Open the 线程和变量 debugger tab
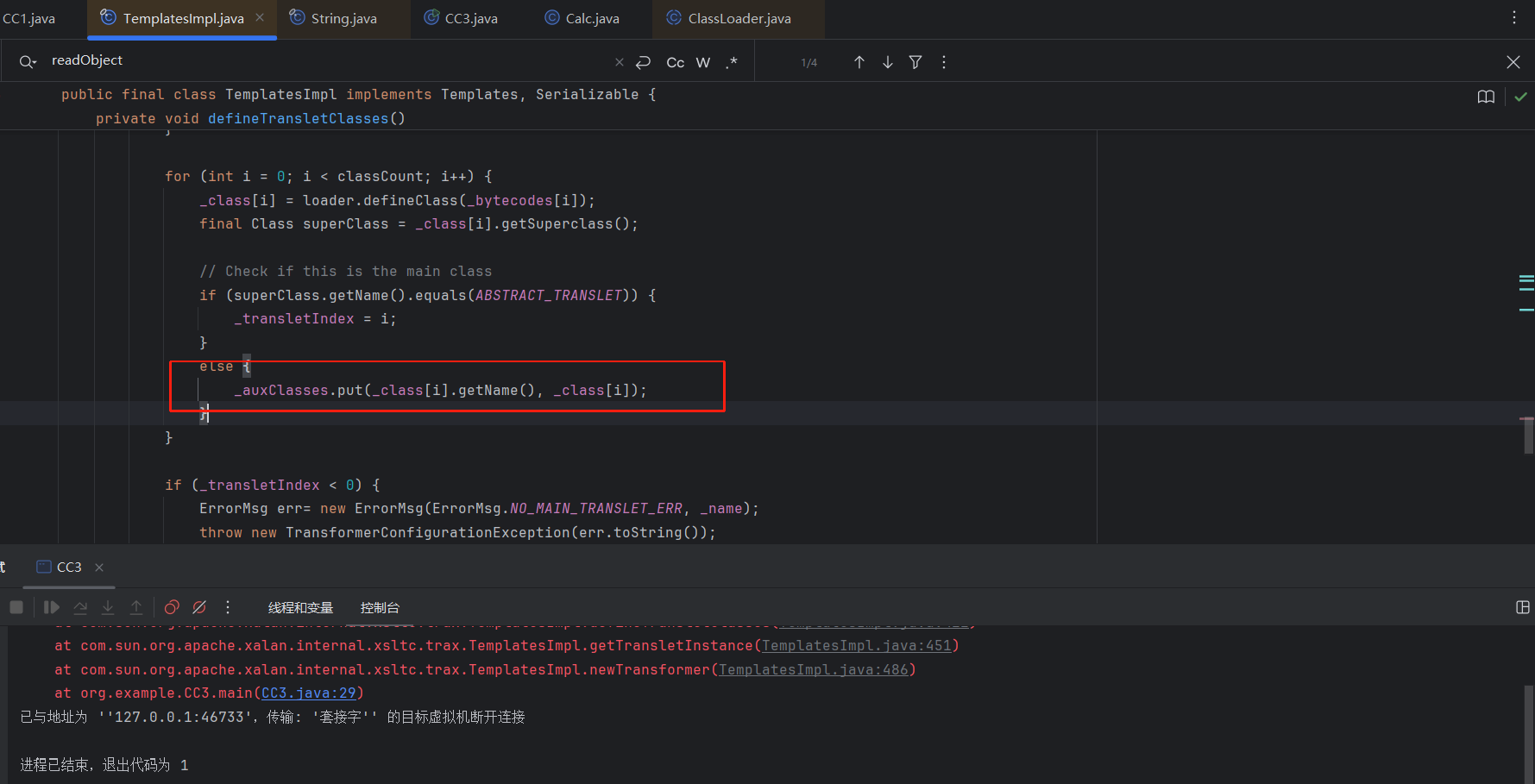The height and width of the screenshot is (784, 1535). [300, 608]
